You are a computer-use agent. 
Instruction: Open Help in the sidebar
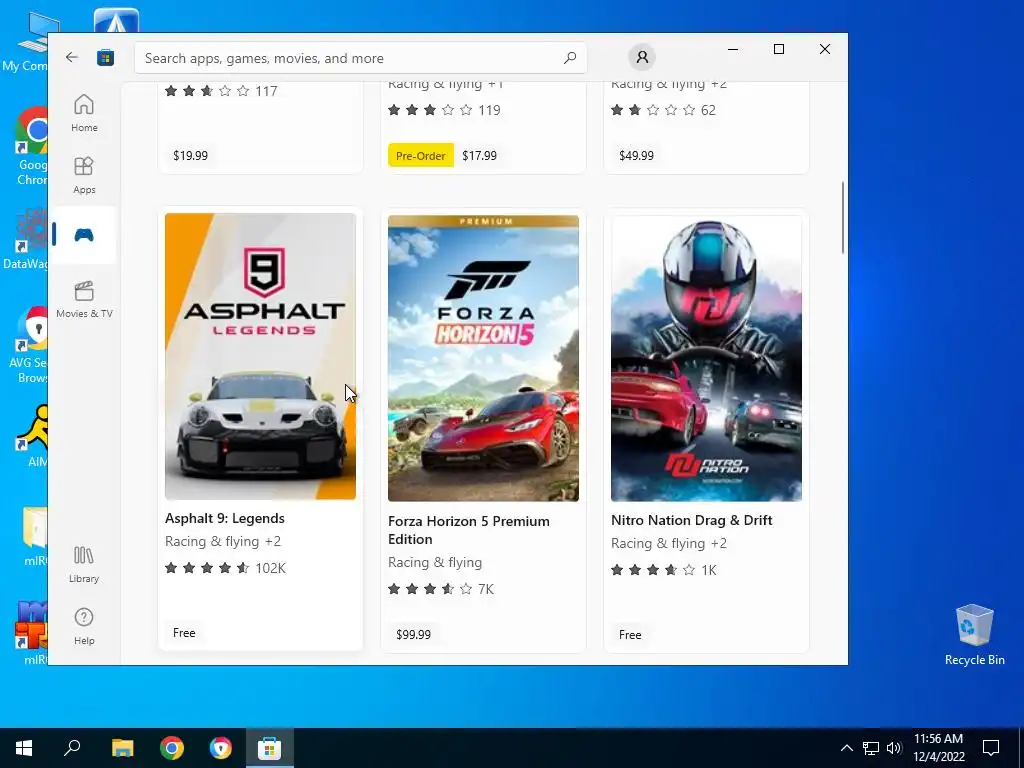click(x=84, y=626)
